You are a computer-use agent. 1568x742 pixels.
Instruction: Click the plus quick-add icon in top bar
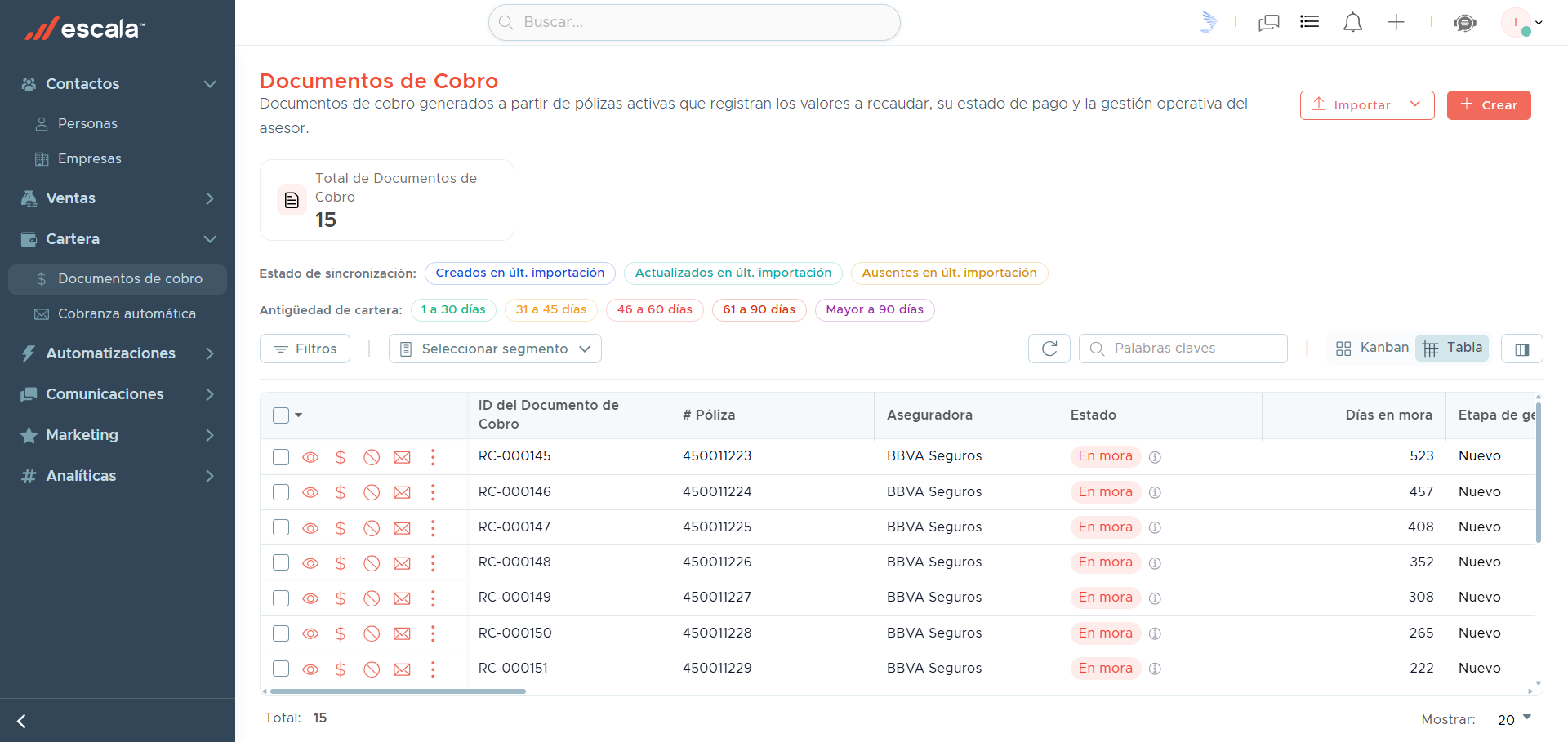1396,22
